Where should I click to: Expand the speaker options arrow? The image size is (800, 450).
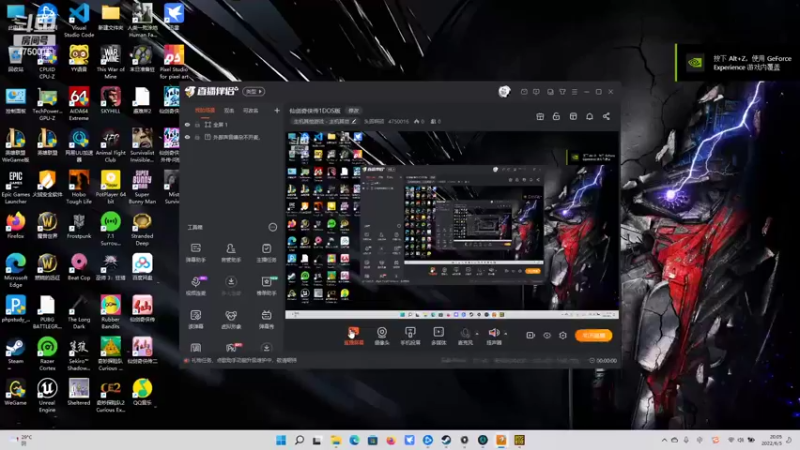(x=506, y=334)
